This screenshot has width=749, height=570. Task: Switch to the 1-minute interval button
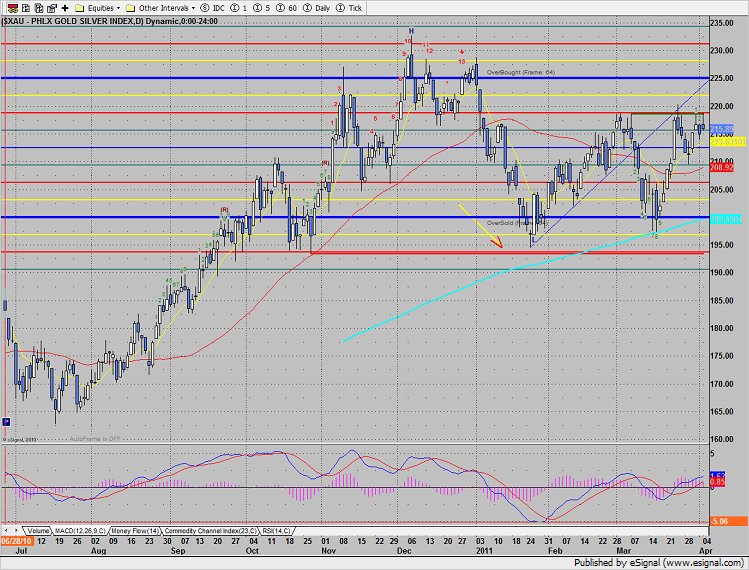tap(239, 8)
